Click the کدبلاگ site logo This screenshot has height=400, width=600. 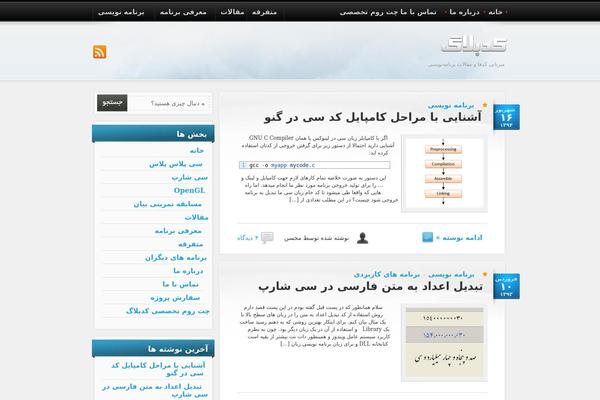coord(474,44)
